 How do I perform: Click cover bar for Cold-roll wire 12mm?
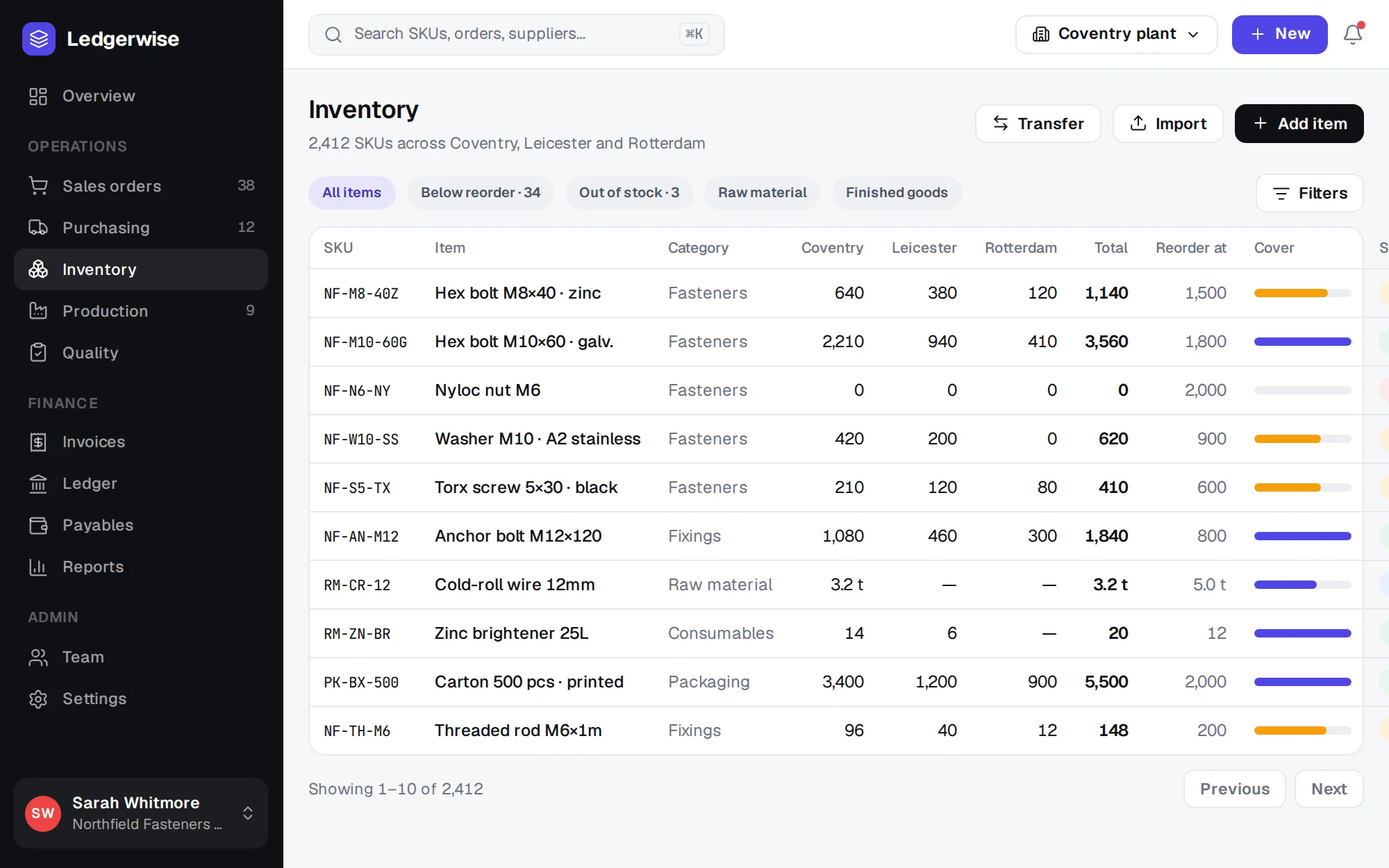(x=1302, y=585)
